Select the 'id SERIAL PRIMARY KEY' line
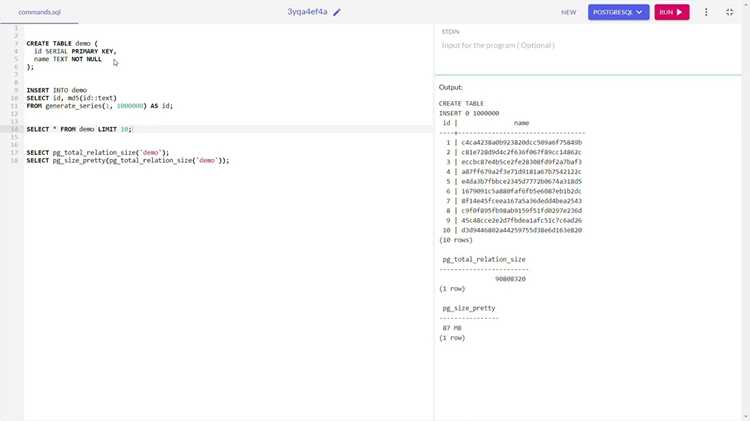 coord(75,51)
